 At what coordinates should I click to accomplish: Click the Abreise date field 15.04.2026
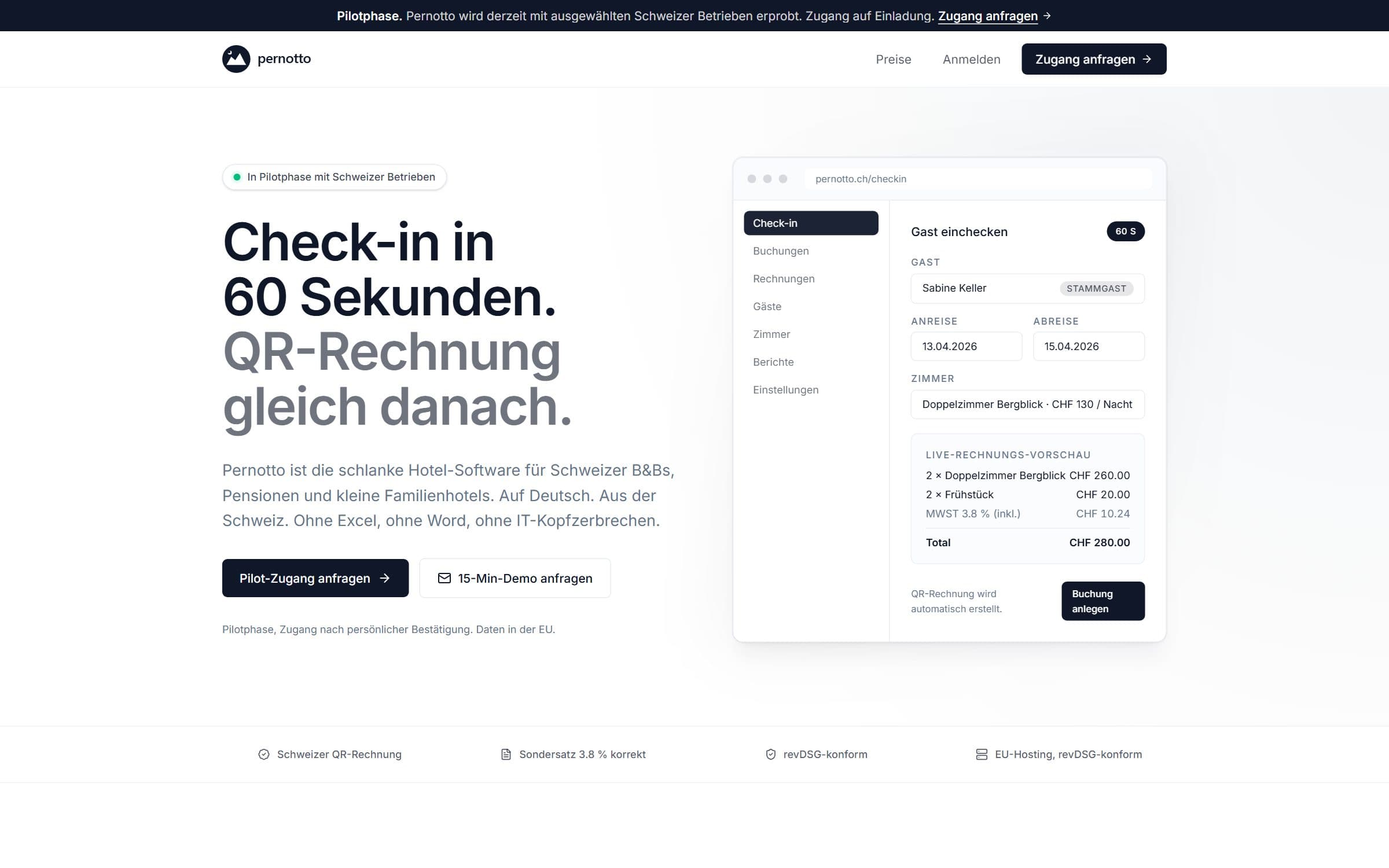tap(1089, 347)
